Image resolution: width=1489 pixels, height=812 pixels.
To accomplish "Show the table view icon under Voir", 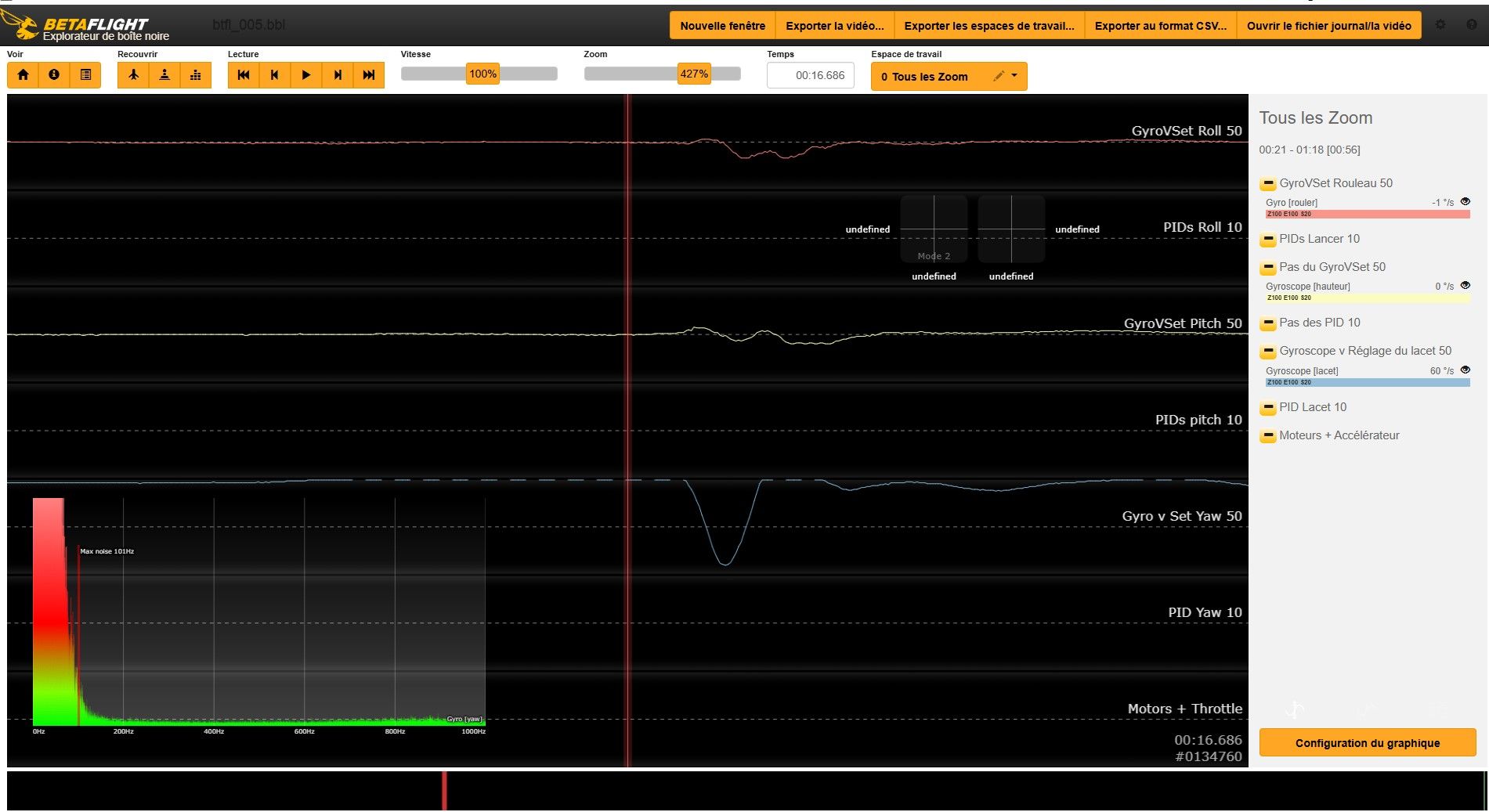I will (x=85, y=75).
